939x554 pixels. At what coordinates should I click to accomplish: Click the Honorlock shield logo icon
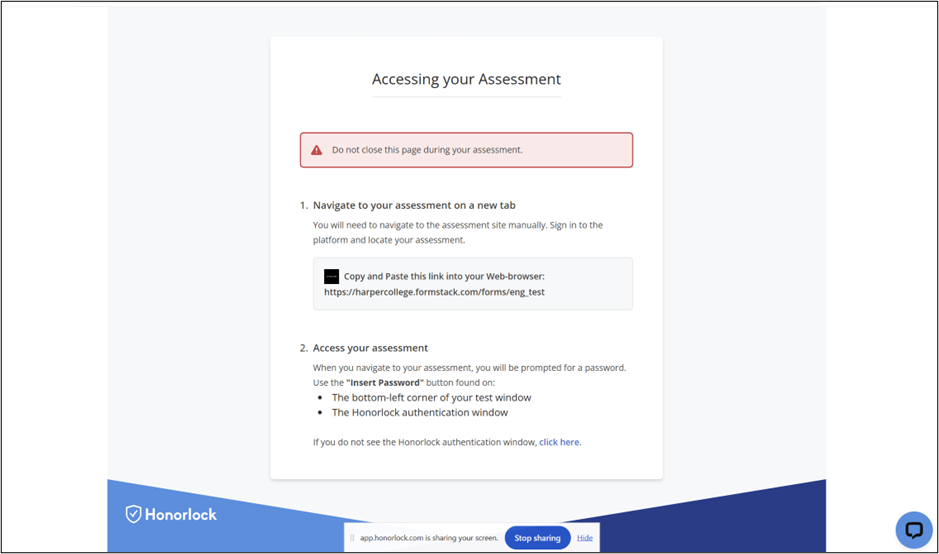click(134, 514)
